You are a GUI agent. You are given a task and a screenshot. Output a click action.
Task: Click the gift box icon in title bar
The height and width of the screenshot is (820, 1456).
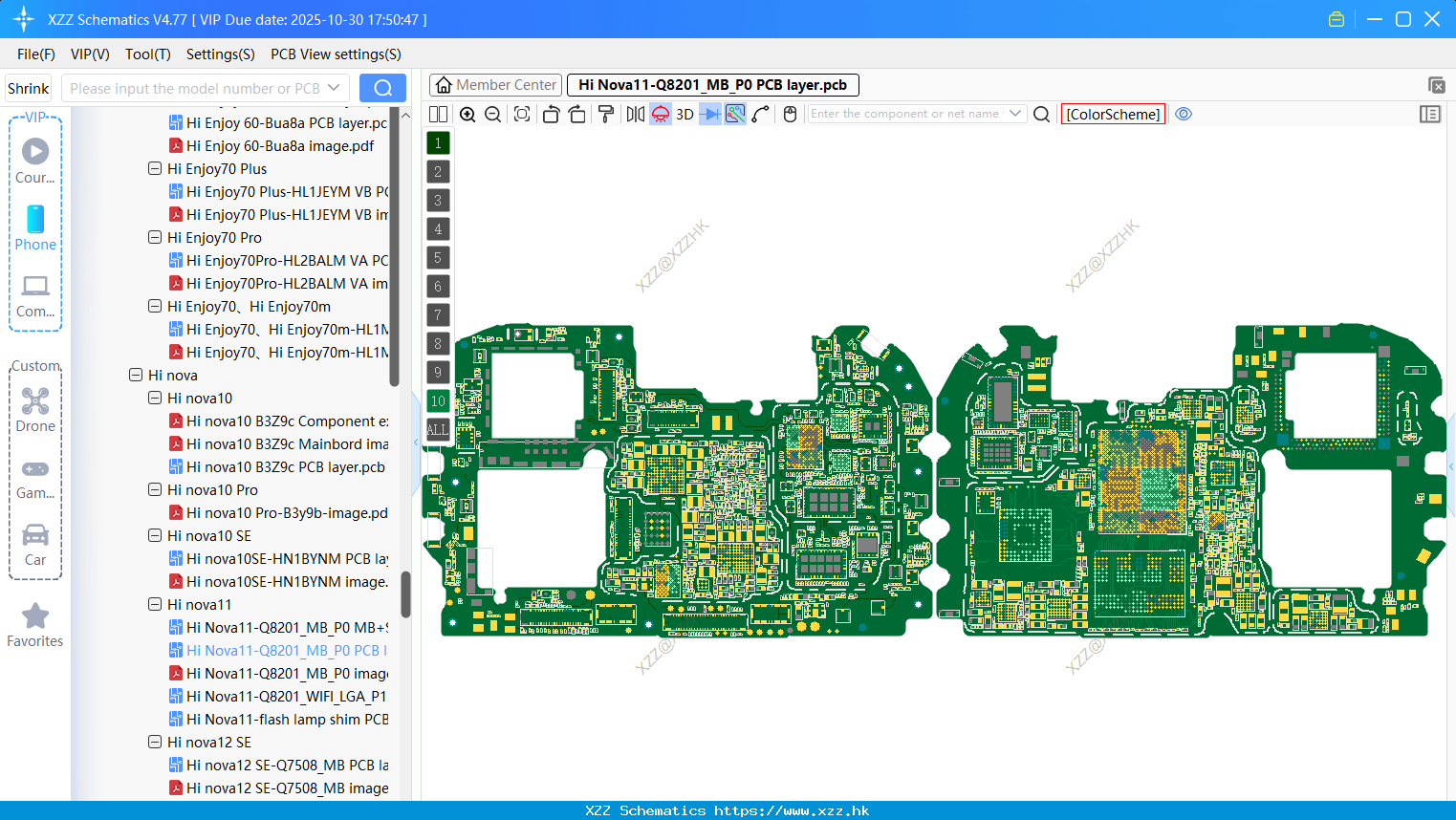pyautogui.click(x=1336, y=19)
